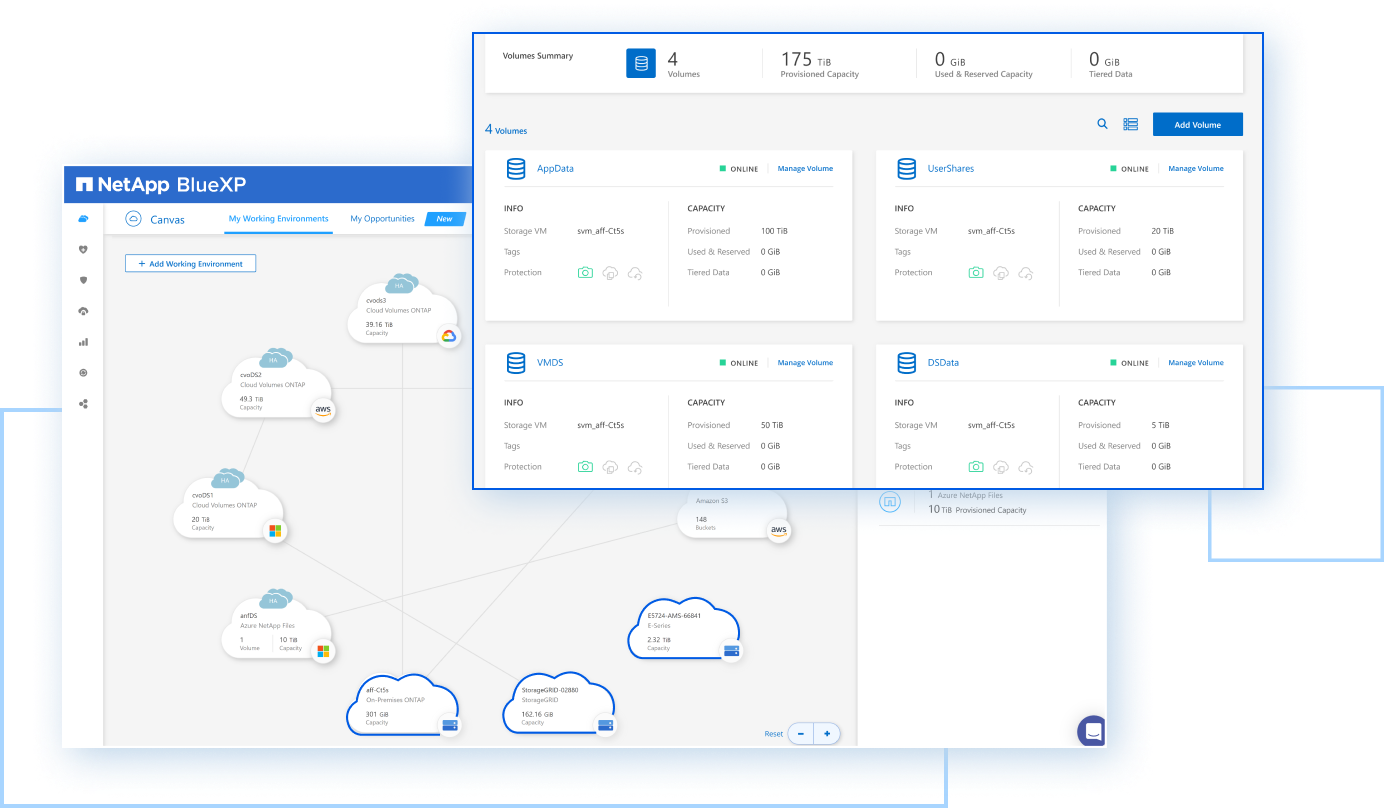Open the bar chart analytics sidebar icon
This screenshot has height=808, width=1384.
(83, 342)
